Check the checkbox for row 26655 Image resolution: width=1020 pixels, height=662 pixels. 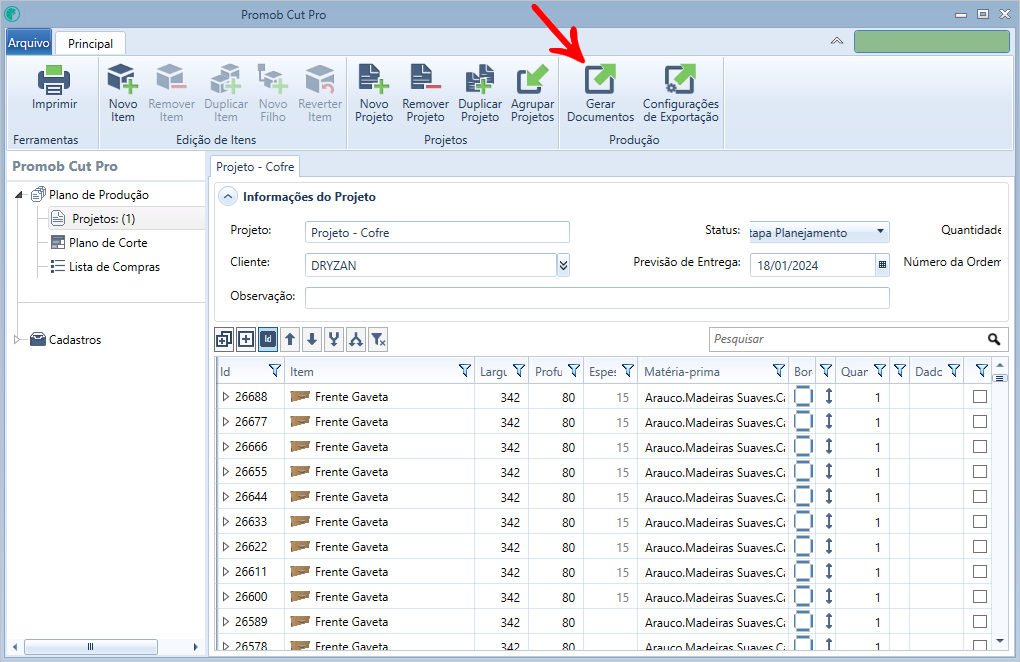pos(980,471)
